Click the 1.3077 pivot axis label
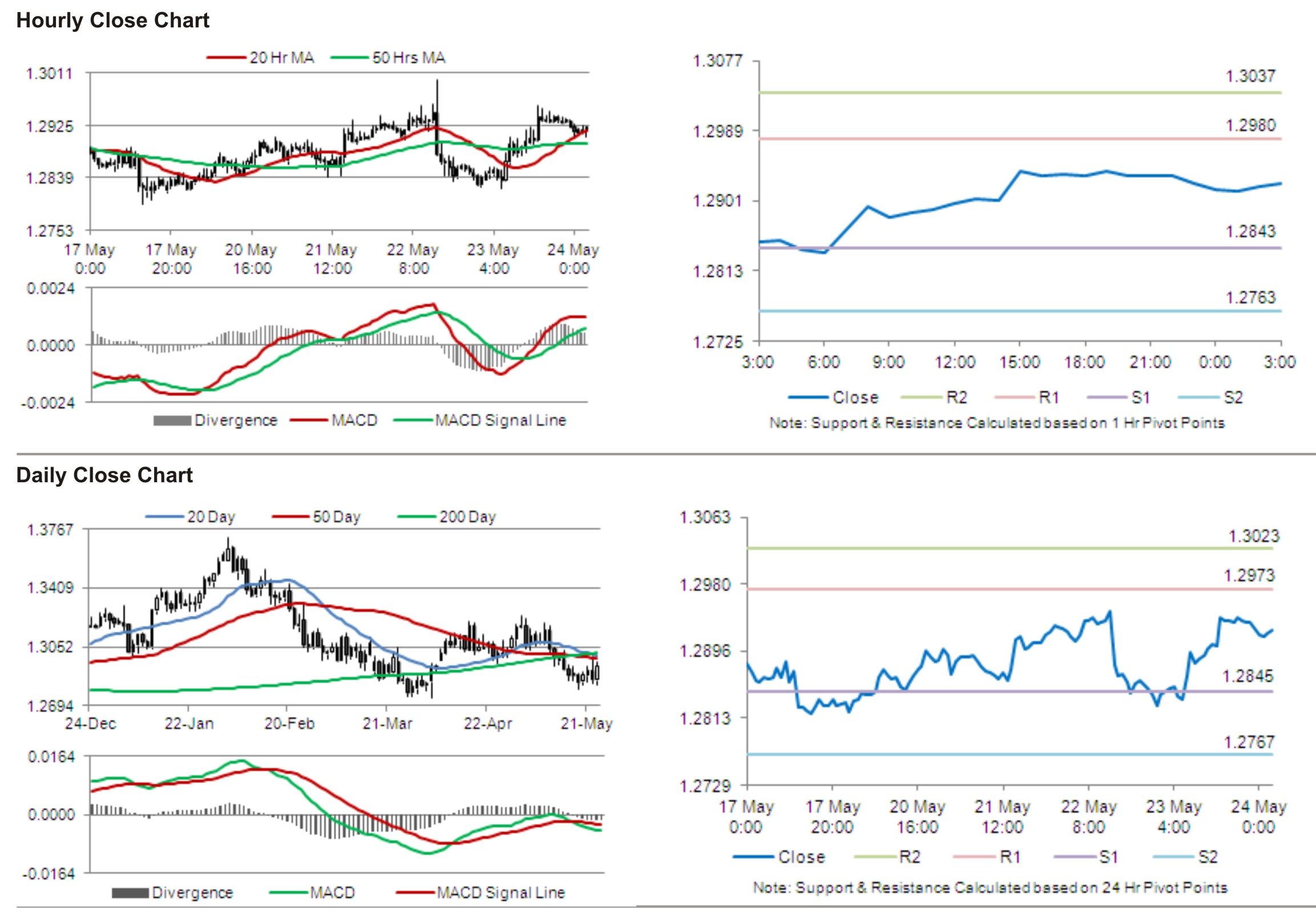 pyautogui.click(x=718, y=60)
